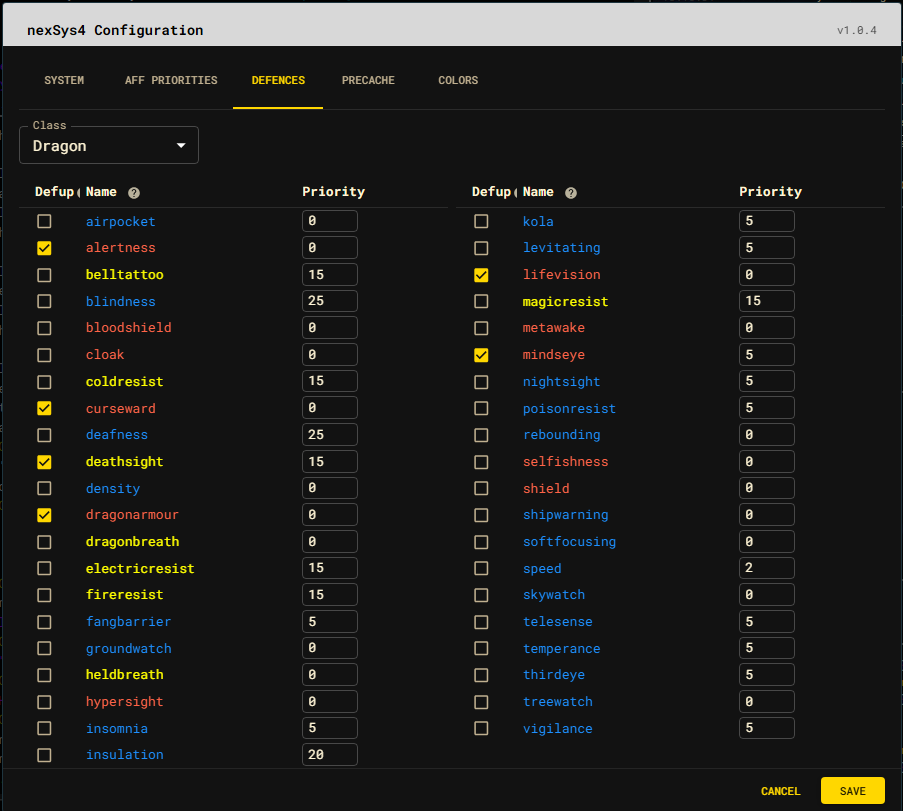This screenshot has width=903, height=811.
Task: Click the hypersight defence name
Action: tap(124, 702)
